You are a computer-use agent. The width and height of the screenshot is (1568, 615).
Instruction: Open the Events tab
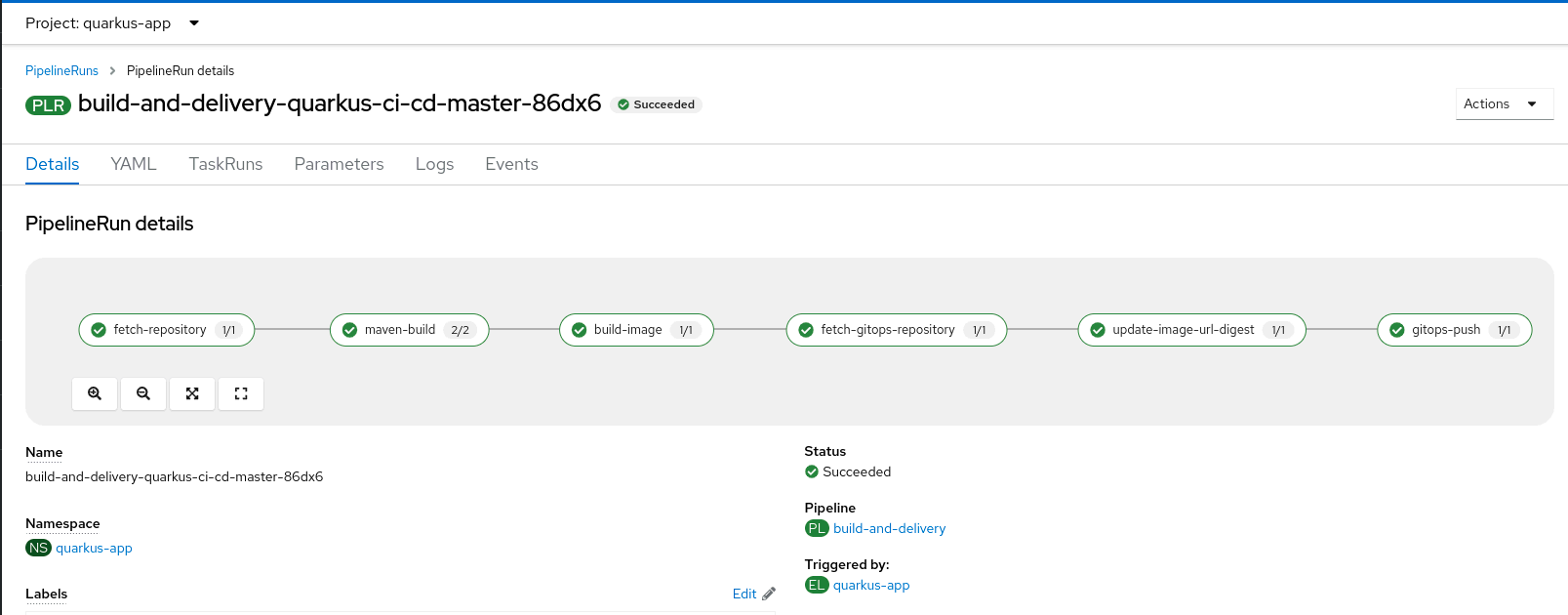coord(511,164)
